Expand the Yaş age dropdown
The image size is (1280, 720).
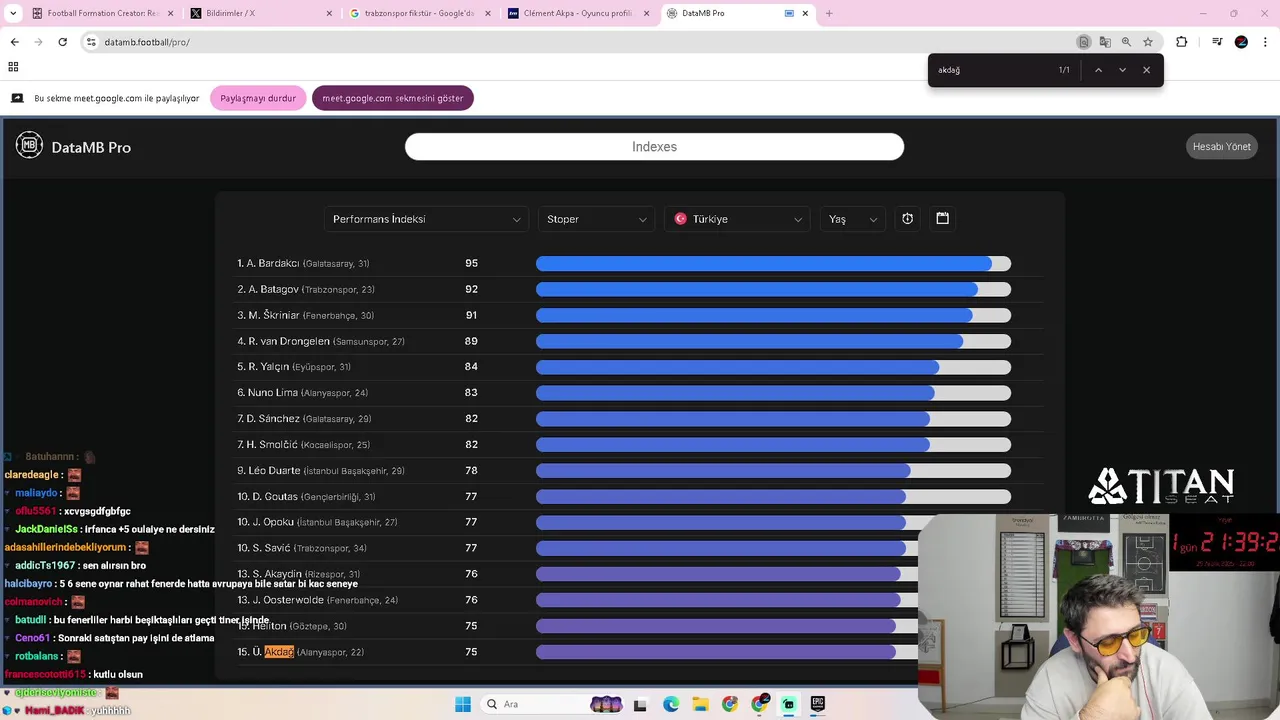coord(853,219)
